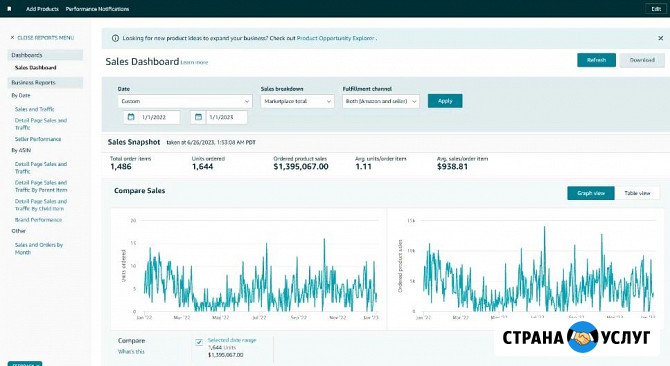Open Seller Performance report
The height and width of the screenshot is (366, 670).
tap(38, 139)
